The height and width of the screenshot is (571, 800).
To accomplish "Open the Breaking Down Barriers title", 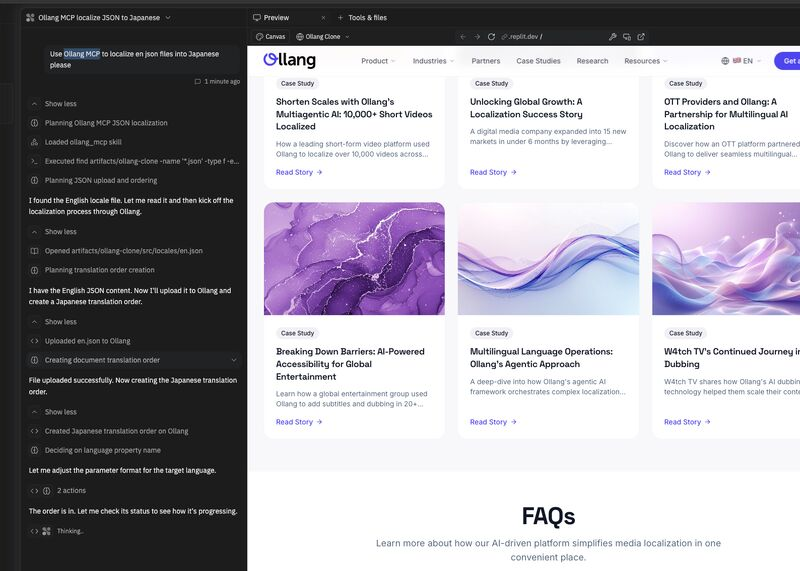I will (x=350, y=364).
